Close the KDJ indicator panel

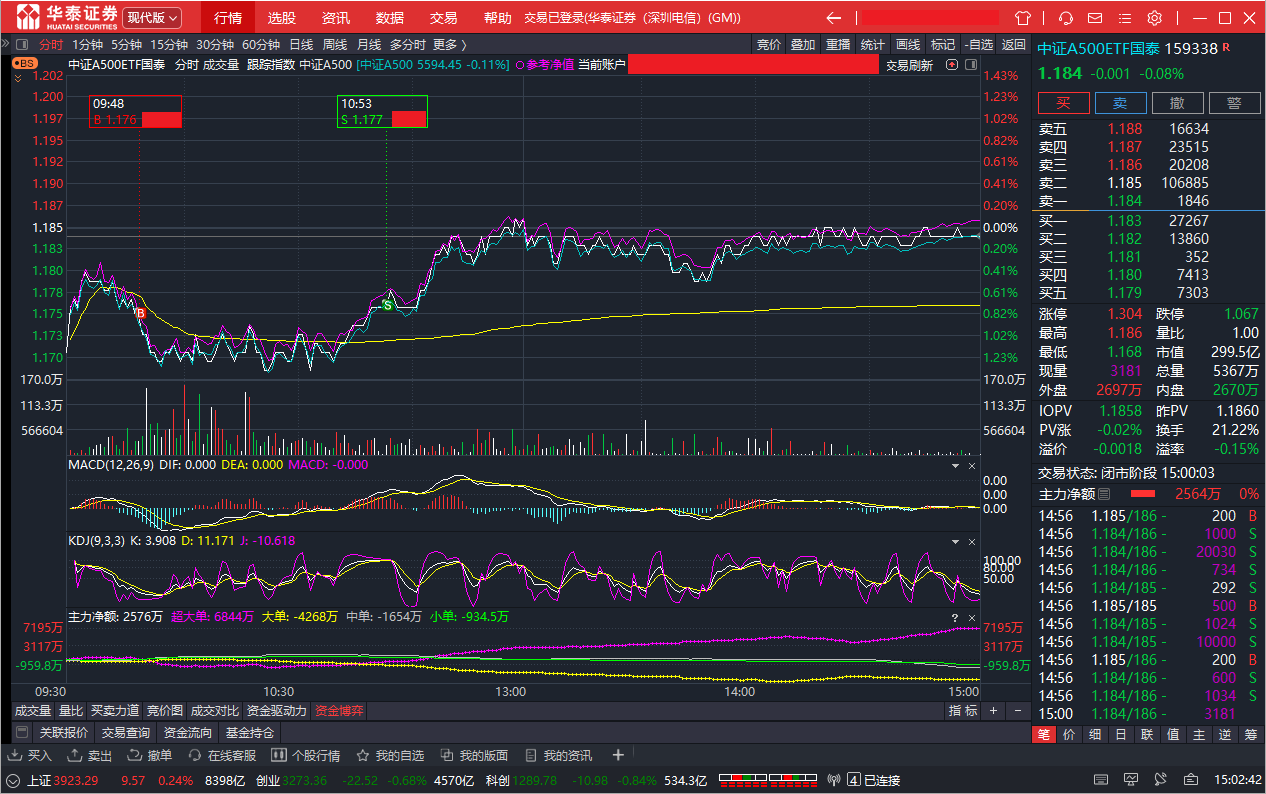pyautogui.click(x=970, y=541)
